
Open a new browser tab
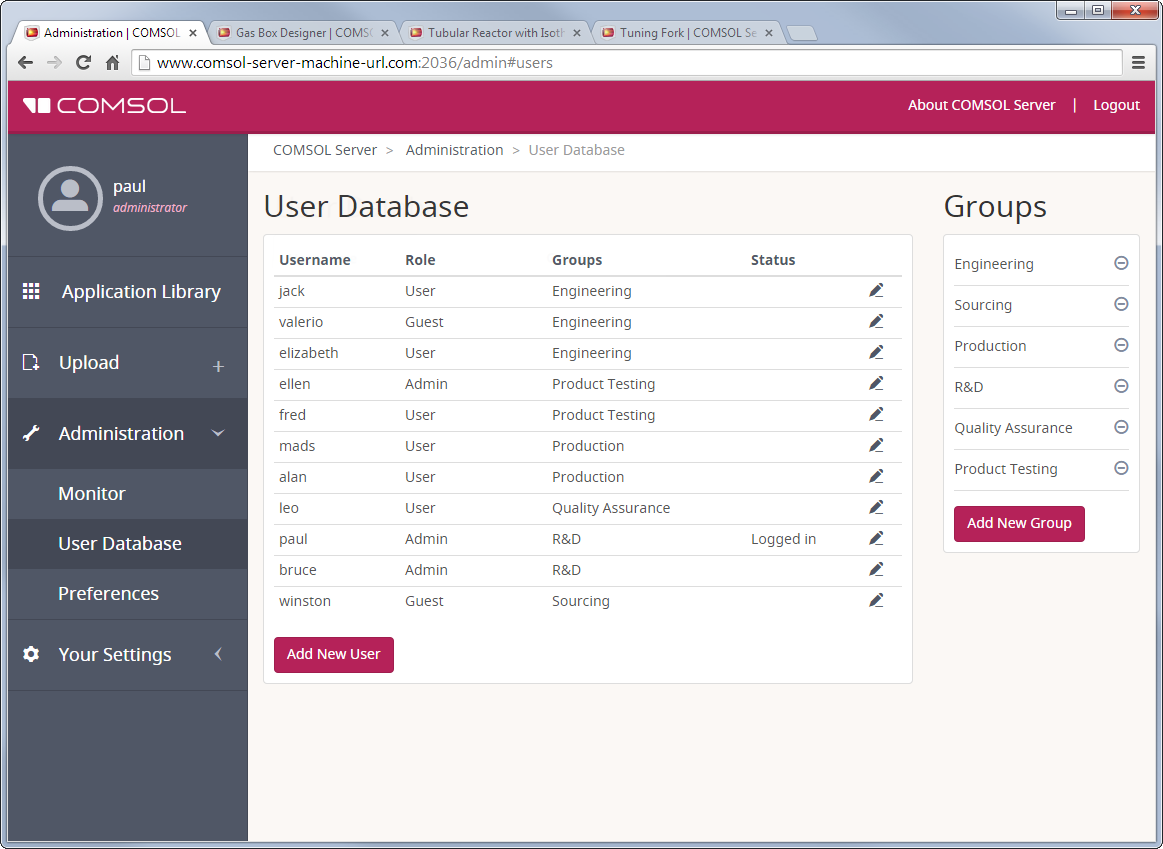[x=801, y=33]
